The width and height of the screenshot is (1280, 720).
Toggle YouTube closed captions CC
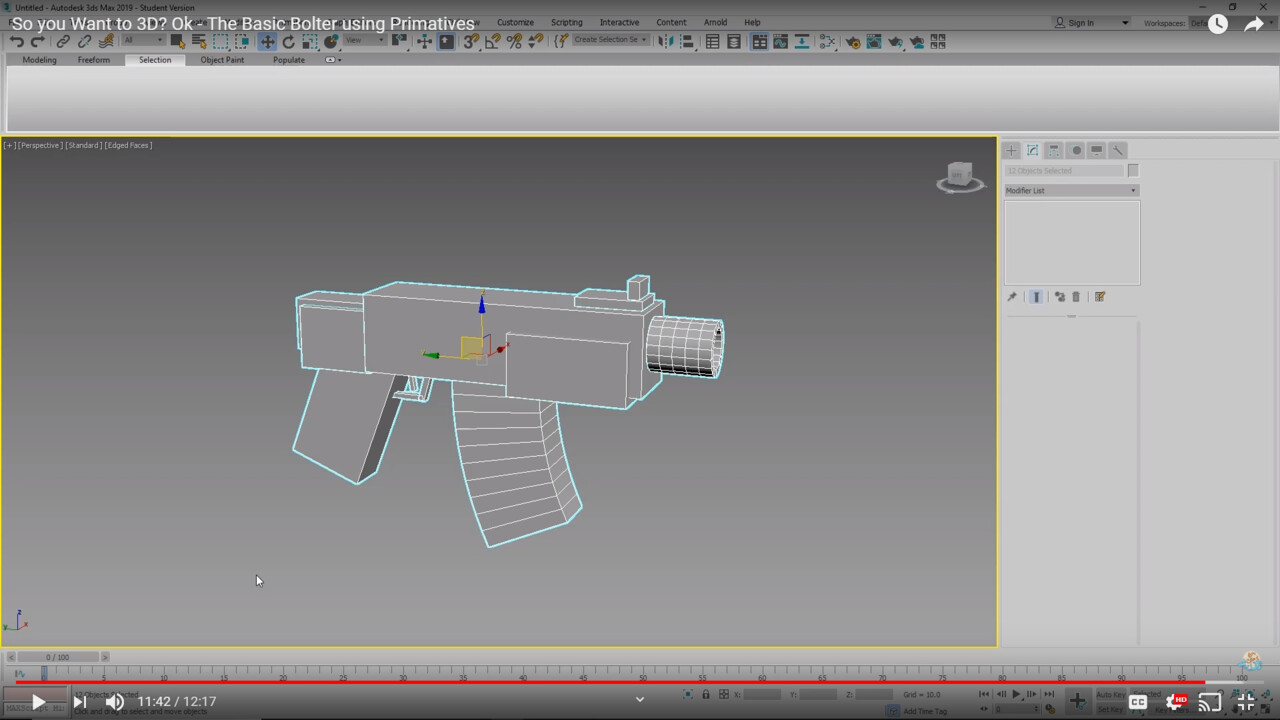click(1138, 702)
